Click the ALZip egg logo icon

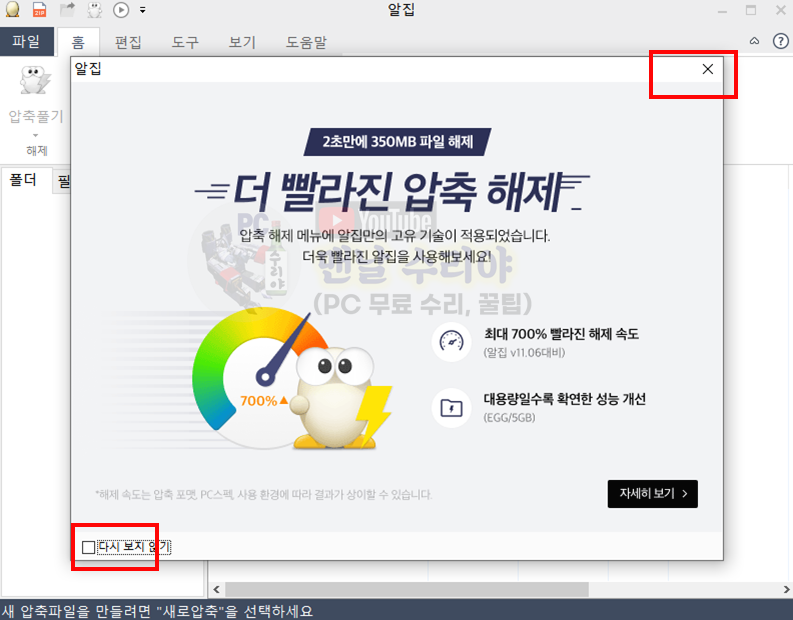12,9
